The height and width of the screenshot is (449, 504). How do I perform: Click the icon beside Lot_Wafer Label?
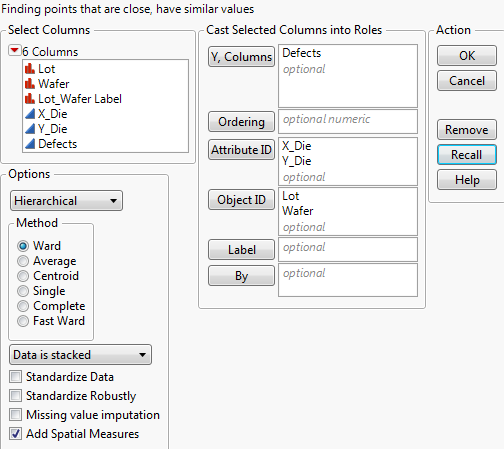coord(30,99)
